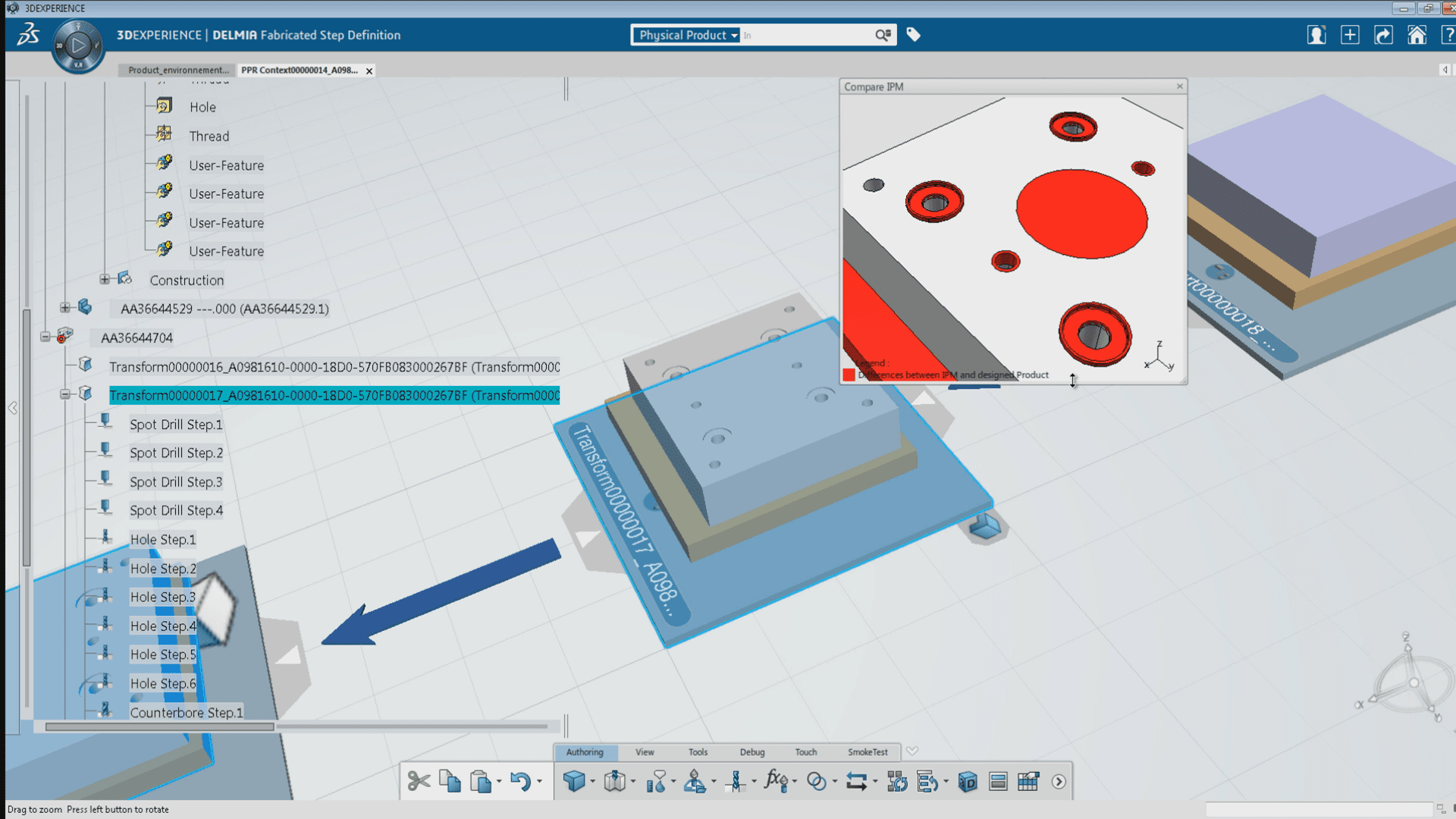Click the large red circle in Compare IPM
Screen dimensions: 1456x819
tap(1081, 214)
